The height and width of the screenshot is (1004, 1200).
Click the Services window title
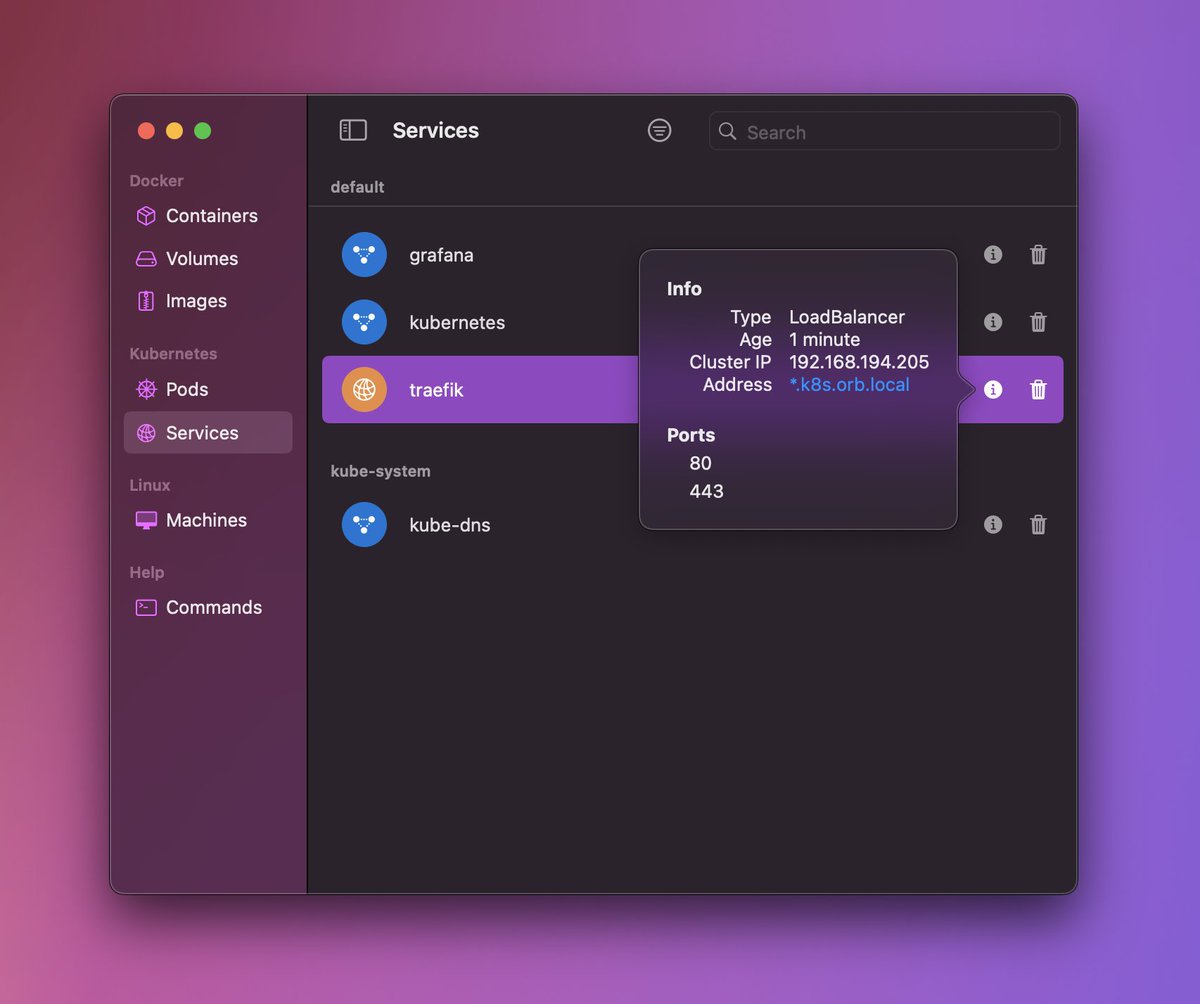tap(436, 130)
